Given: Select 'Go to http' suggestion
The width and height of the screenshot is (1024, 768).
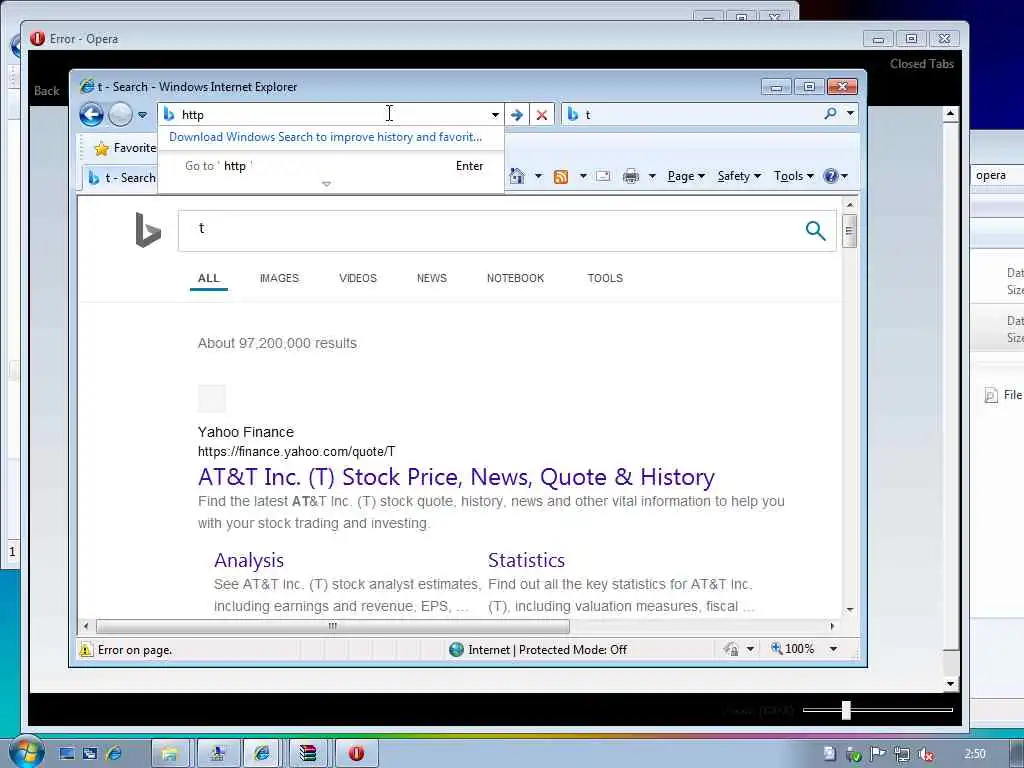Looking at the screenshot, I should pos(330,166).
